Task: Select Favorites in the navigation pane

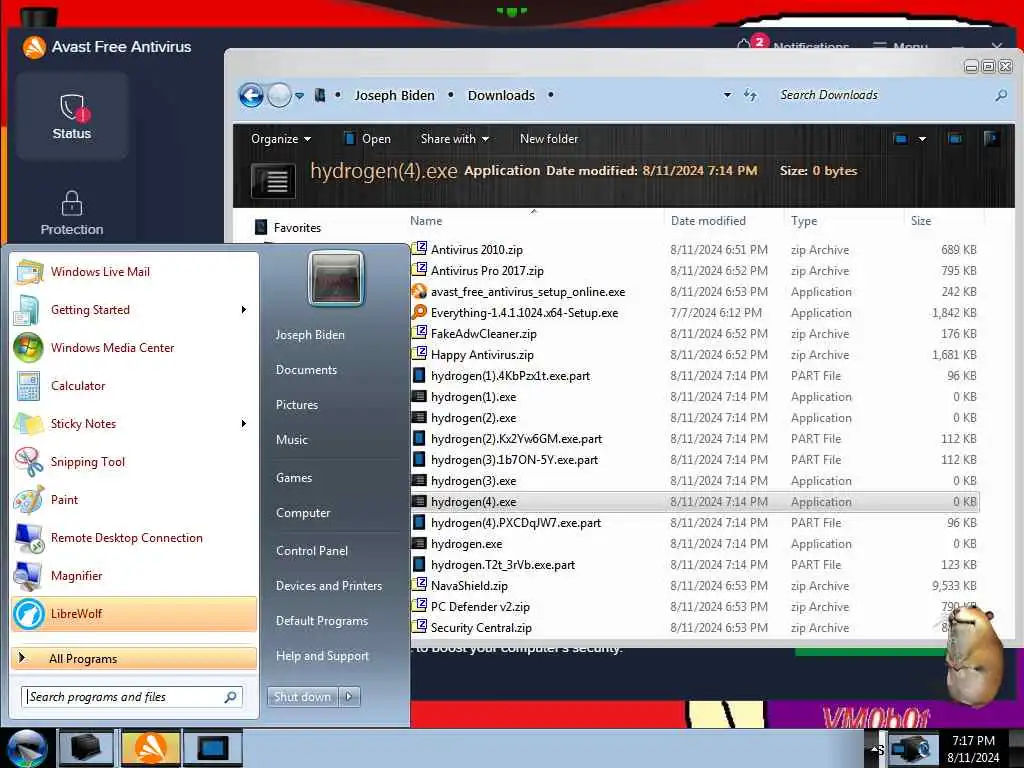Action: point(297,228)
